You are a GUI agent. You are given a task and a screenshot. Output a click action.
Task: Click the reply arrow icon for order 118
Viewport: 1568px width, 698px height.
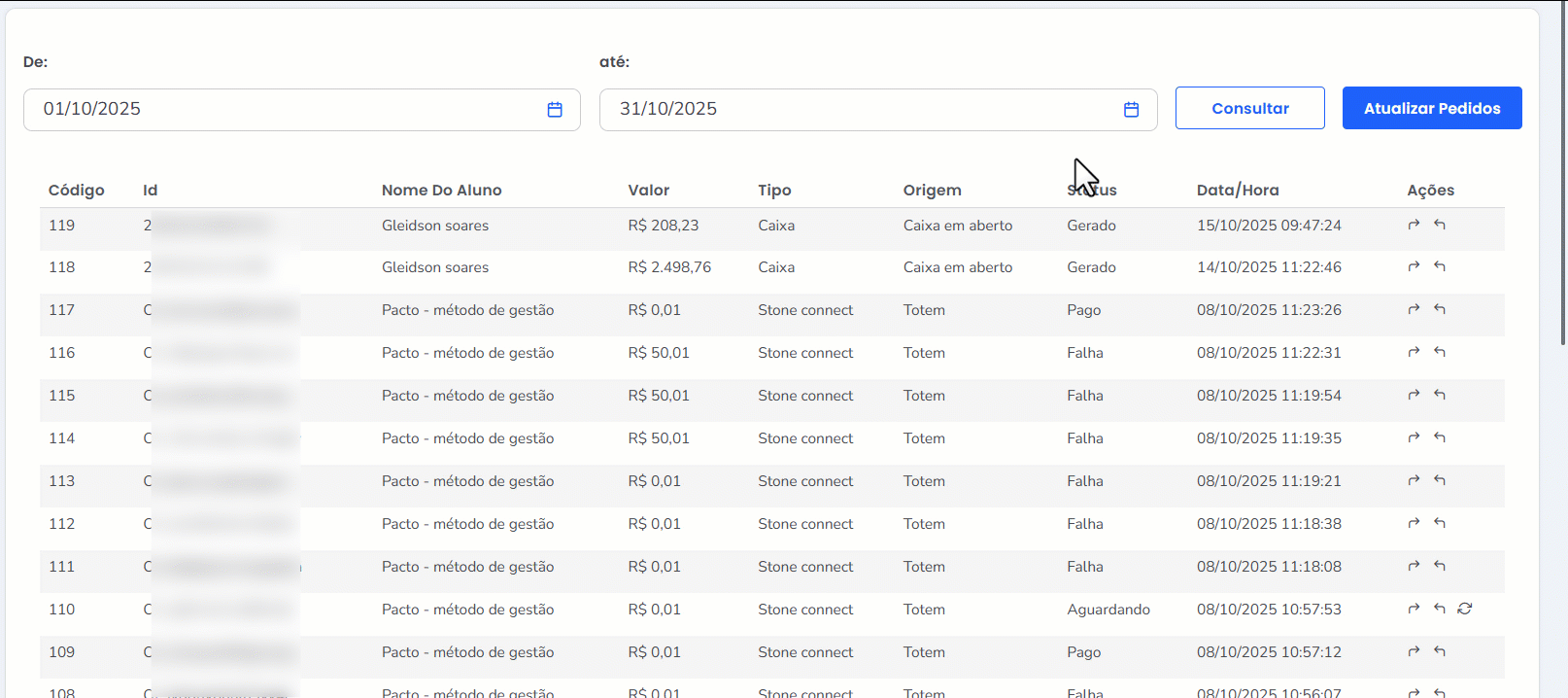[1440, 266]
